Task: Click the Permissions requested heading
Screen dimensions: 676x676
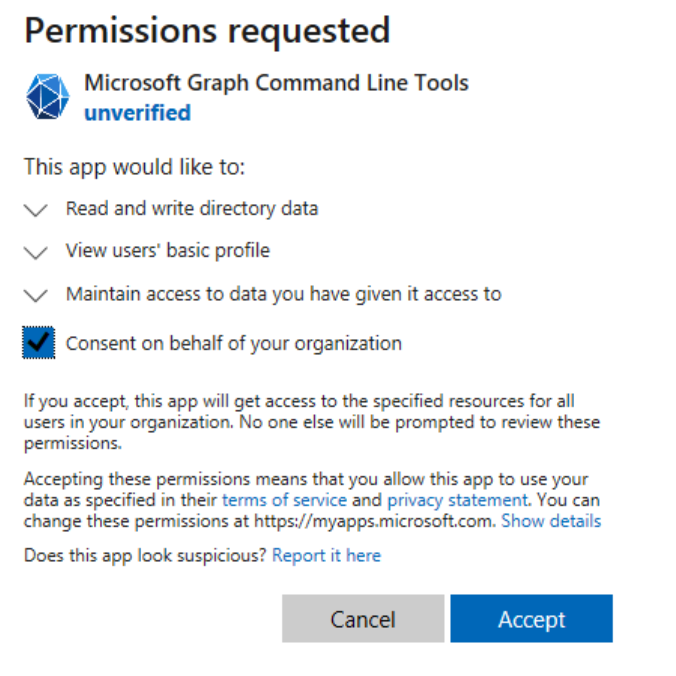Action: coord(207,31)
